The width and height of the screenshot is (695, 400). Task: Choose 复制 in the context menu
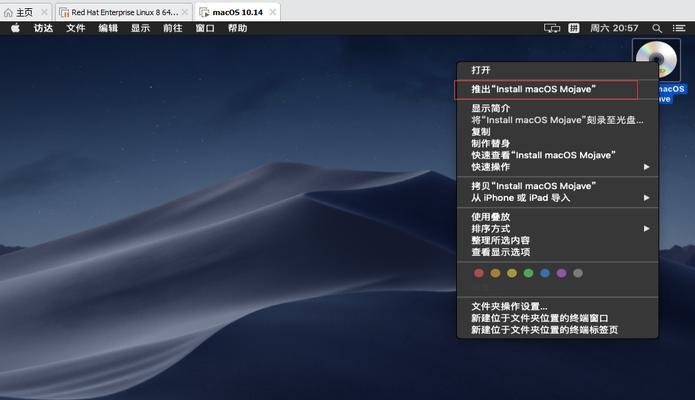558,132
